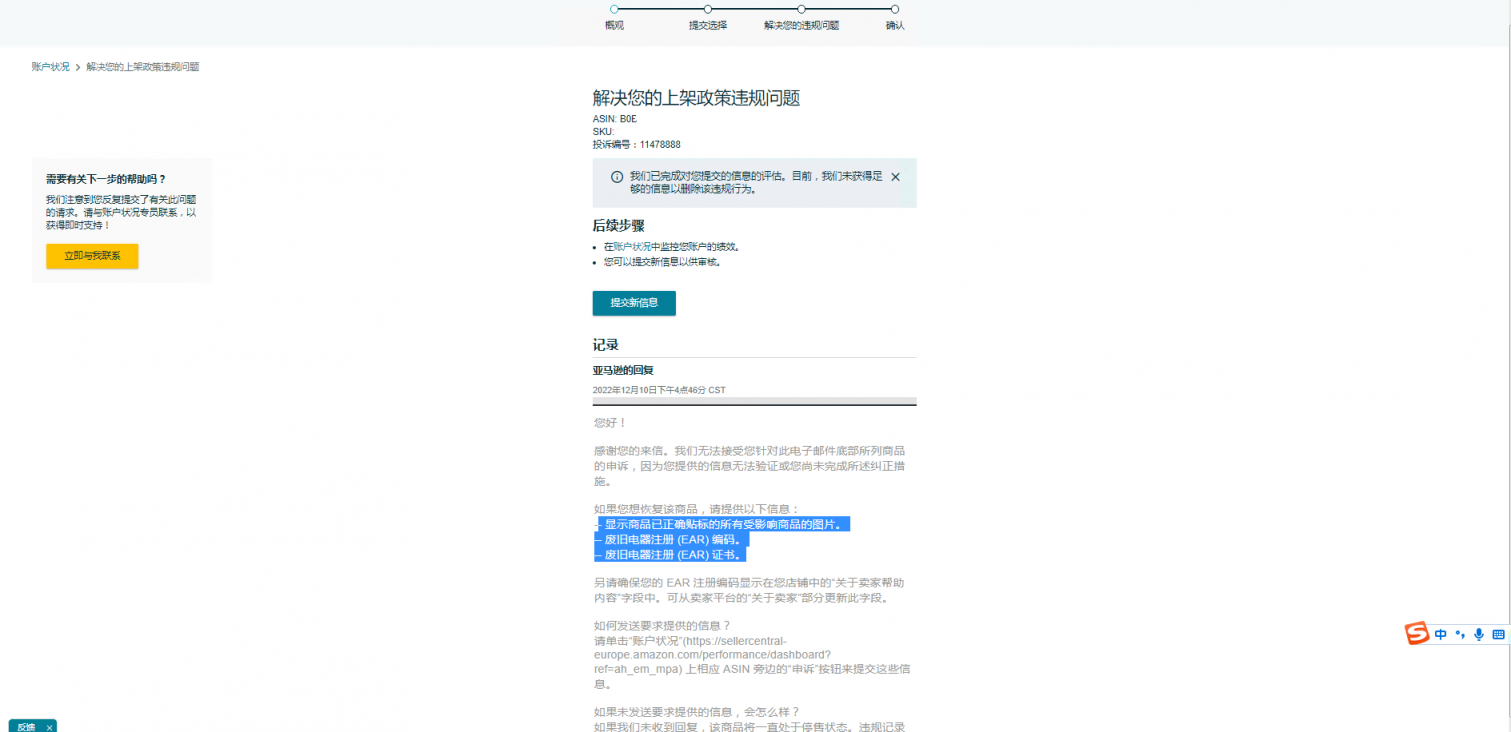Toggle the Sogou punctuation mode icon

[x=1460, y=635]
